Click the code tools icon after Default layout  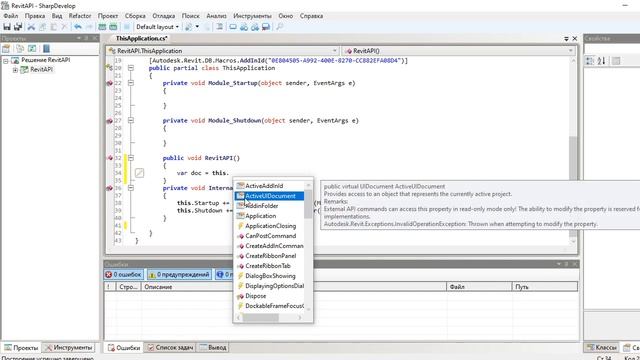click(188, 27)
